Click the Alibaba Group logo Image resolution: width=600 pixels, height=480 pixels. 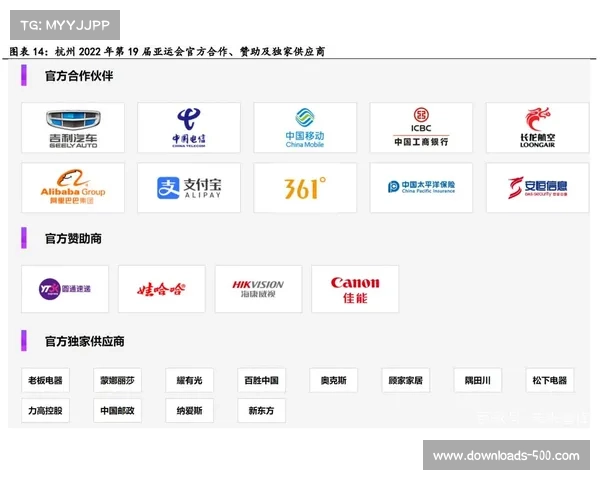pos(73,188)
